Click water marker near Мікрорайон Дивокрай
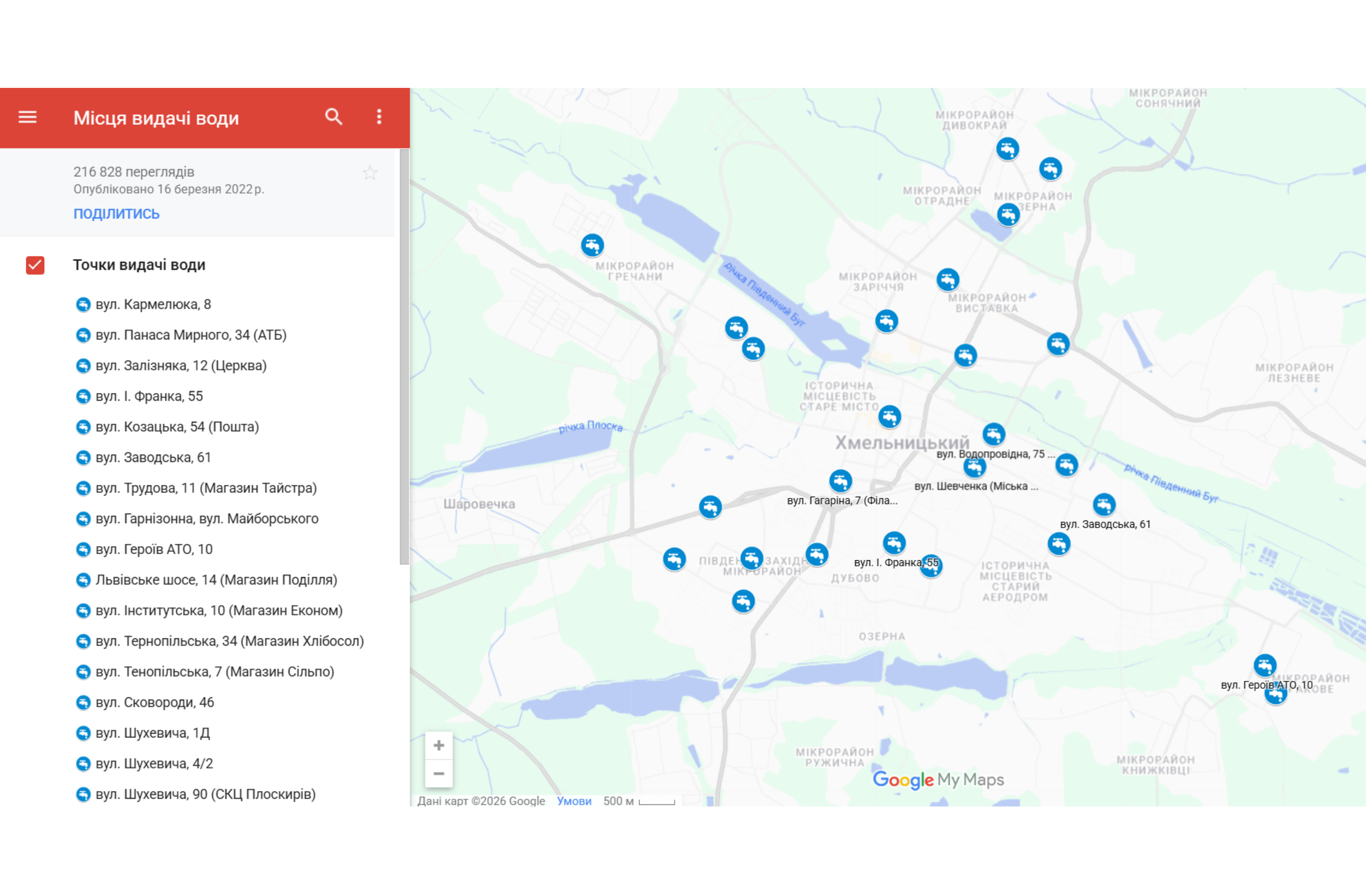 pyautogui.click(x=1007, y=149)
